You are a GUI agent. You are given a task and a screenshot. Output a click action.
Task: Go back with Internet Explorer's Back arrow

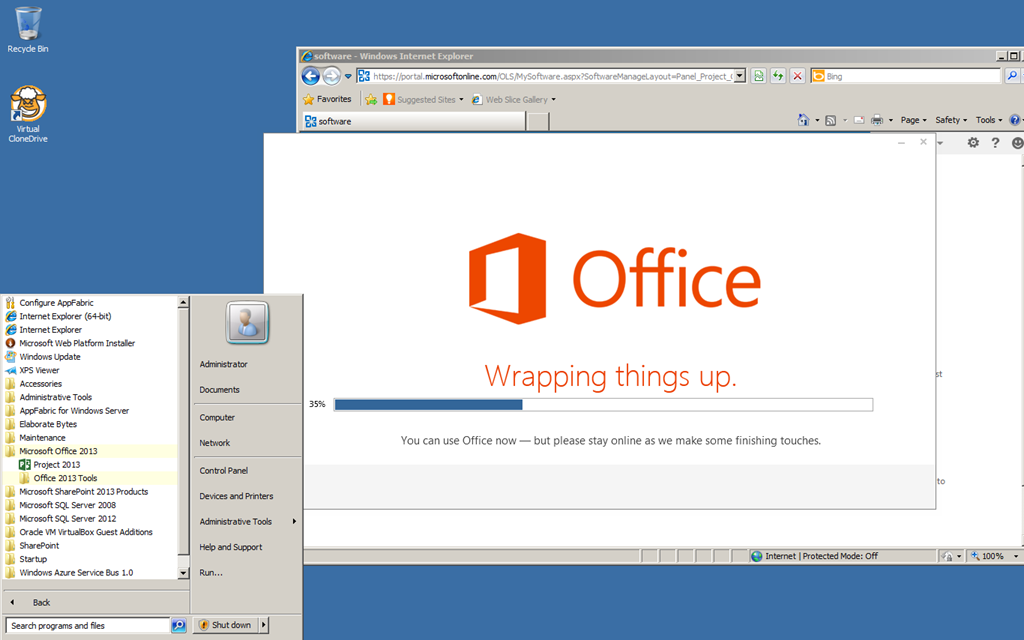pos(311,76)
